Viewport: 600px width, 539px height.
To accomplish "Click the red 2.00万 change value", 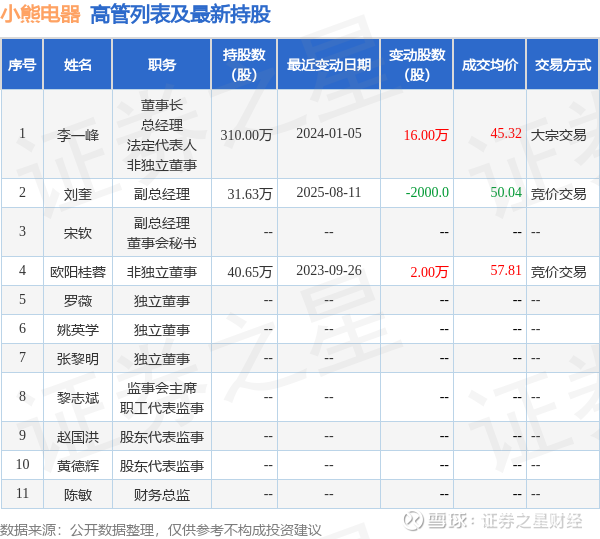I will coord(429,272).
